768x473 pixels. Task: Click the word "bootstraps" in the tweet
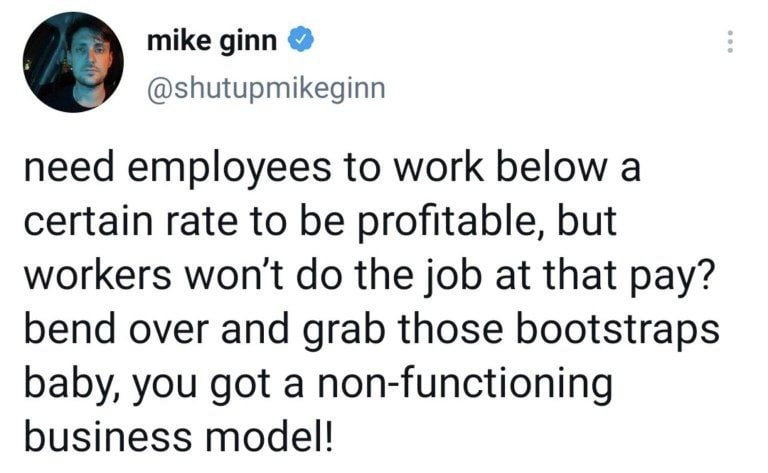[x=610, y=330]
